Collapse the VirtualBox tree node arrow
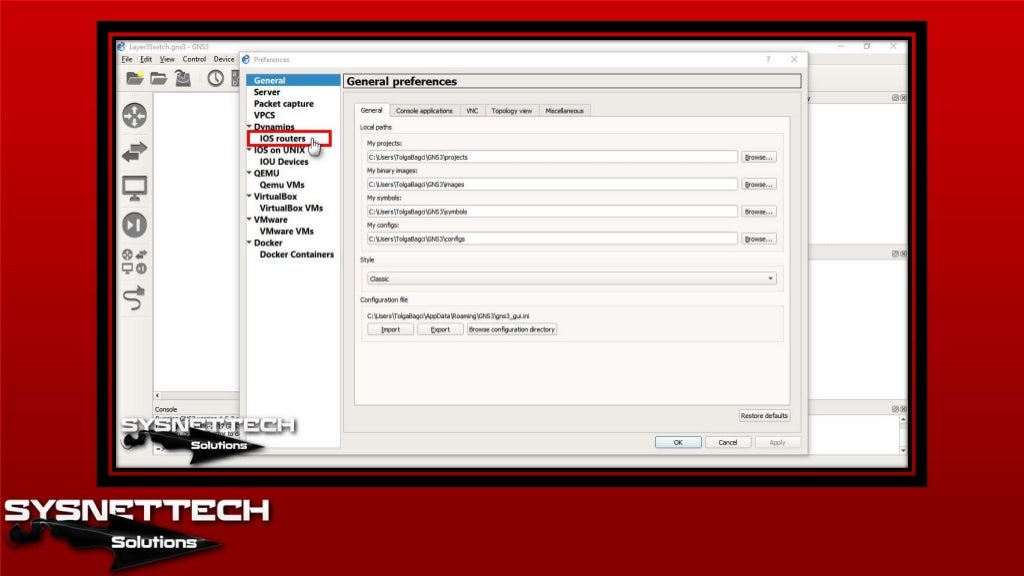Viewport: 1024px width, 576px height. [x=249, y=196]
